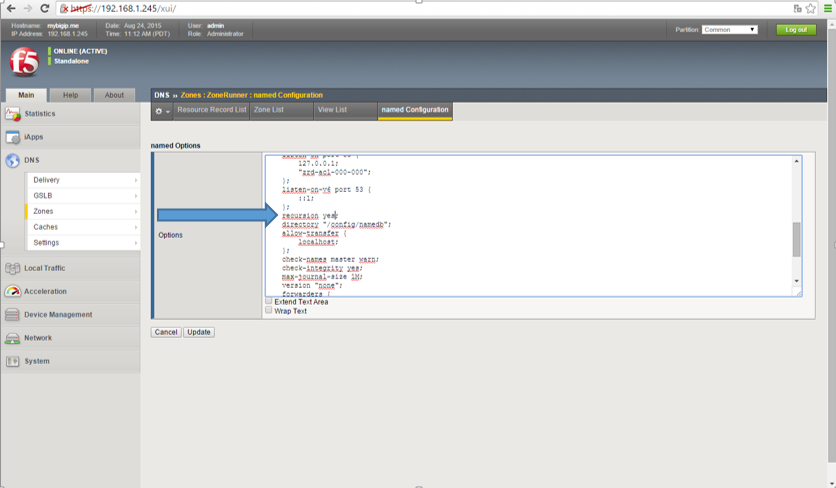Click the DNS globe icon
Screen dimensions: 836x488
[x=13, y=160]
